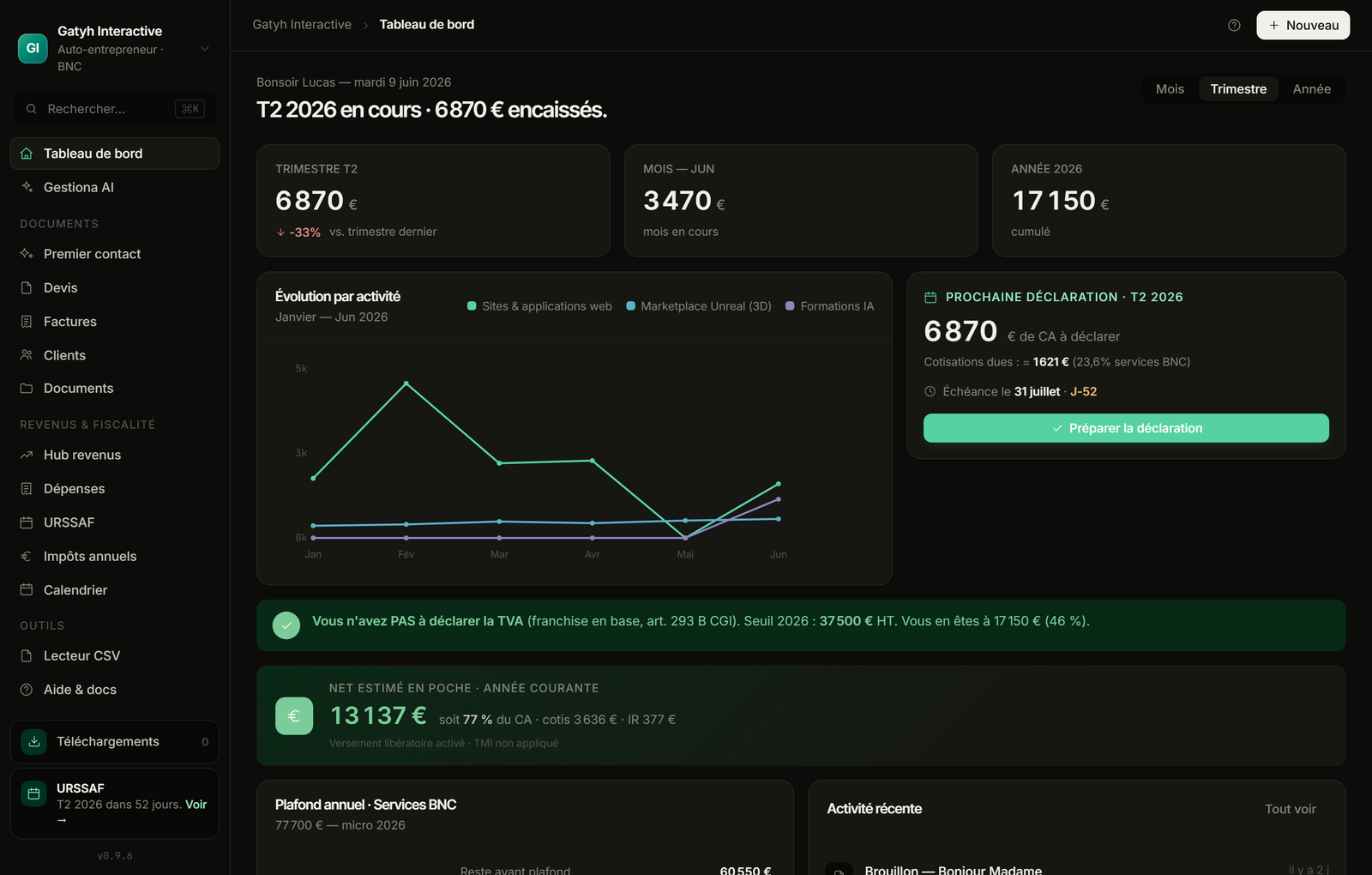Click the URSSAF reminder card calendar icon
Image resolution: width=1372 pixels, height=875 pixels.
(x=34, y=794)
